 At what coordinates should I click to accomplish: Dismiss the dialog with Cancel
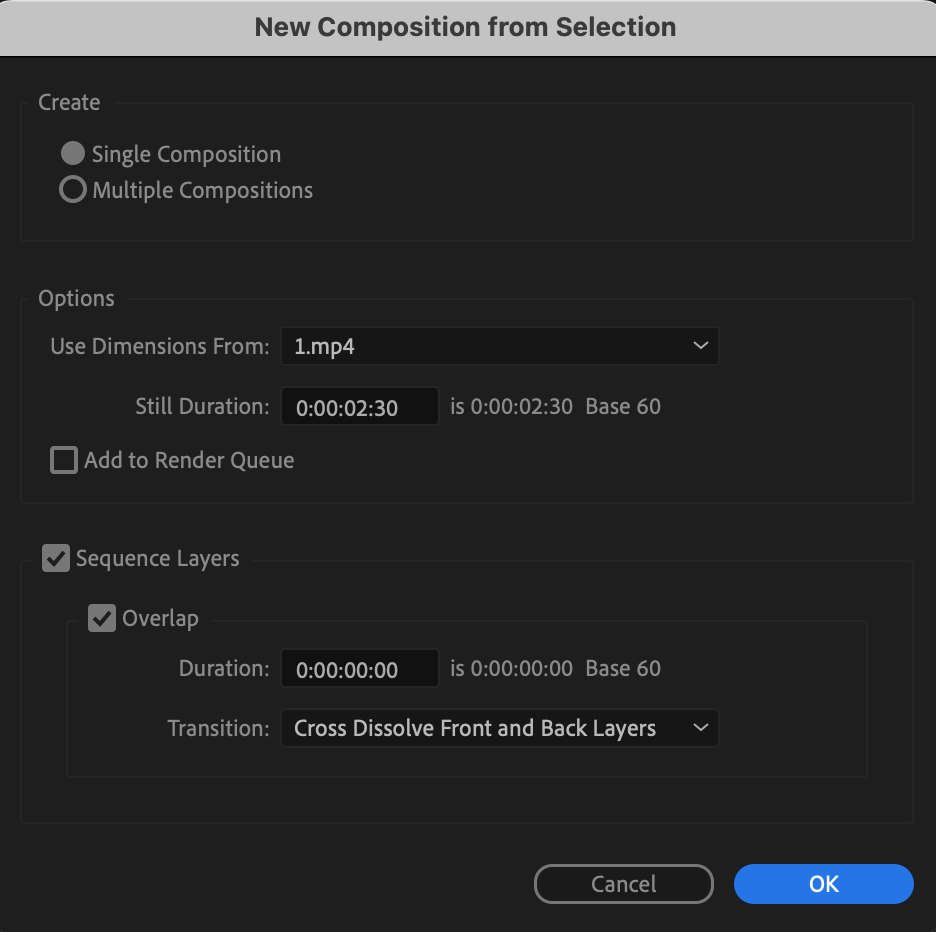click(x=623, y=884)
